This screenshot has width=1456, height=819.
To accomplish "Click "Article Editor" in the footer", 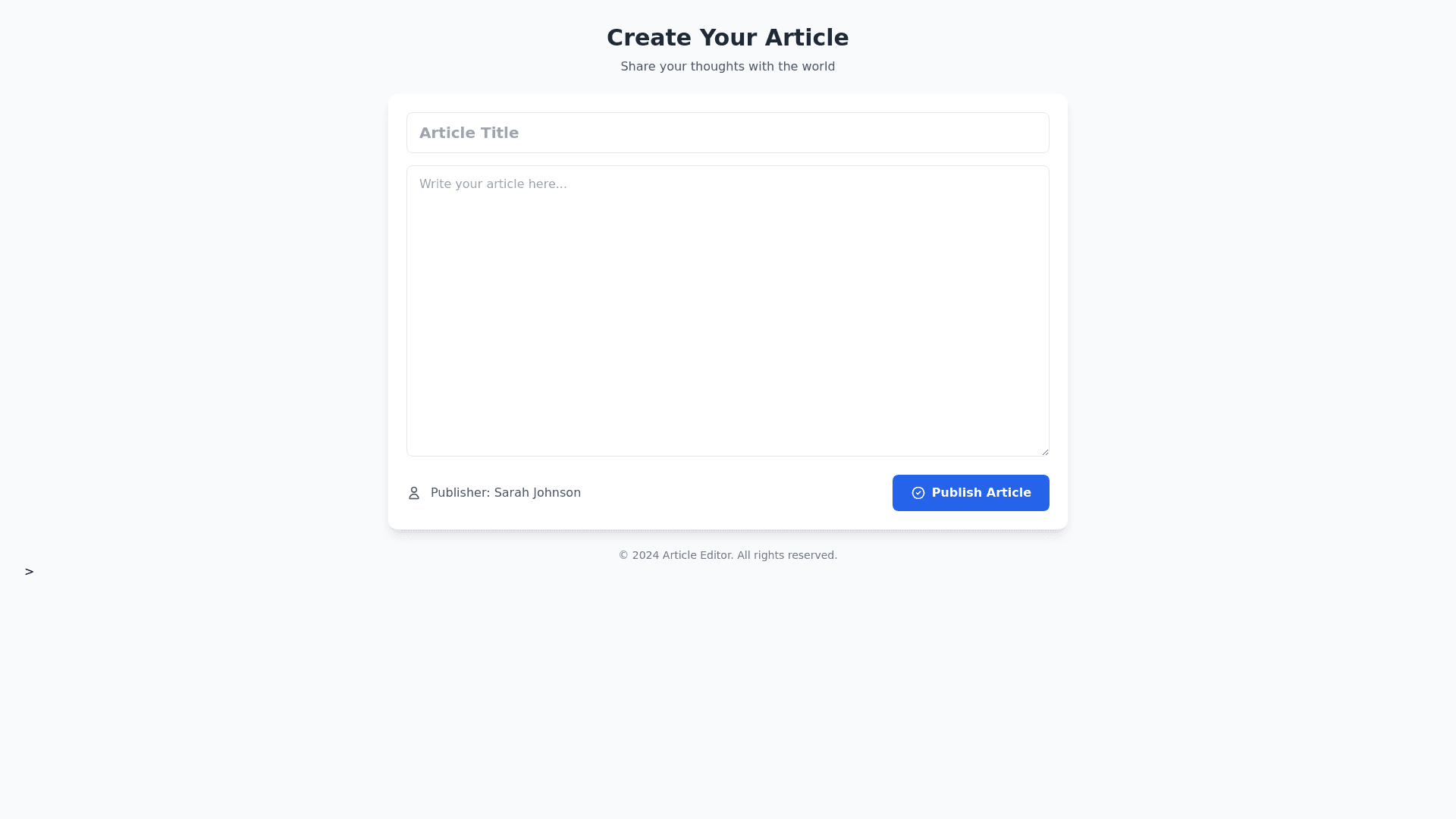I will [697, 555].
